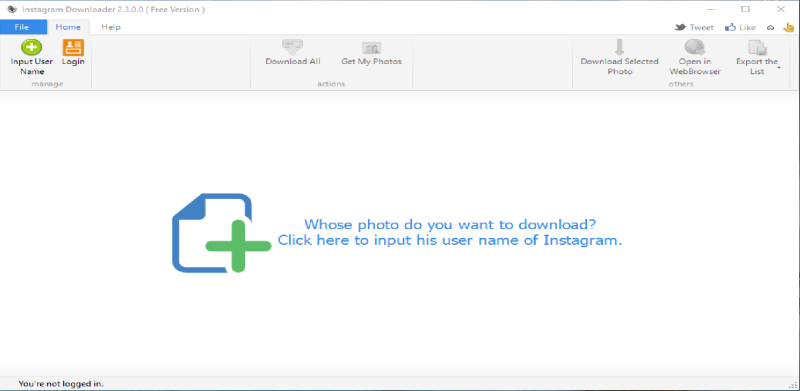The image size is (800, 391).
Task: Click the Tweet button with bird icon
Action: point(694,28)
